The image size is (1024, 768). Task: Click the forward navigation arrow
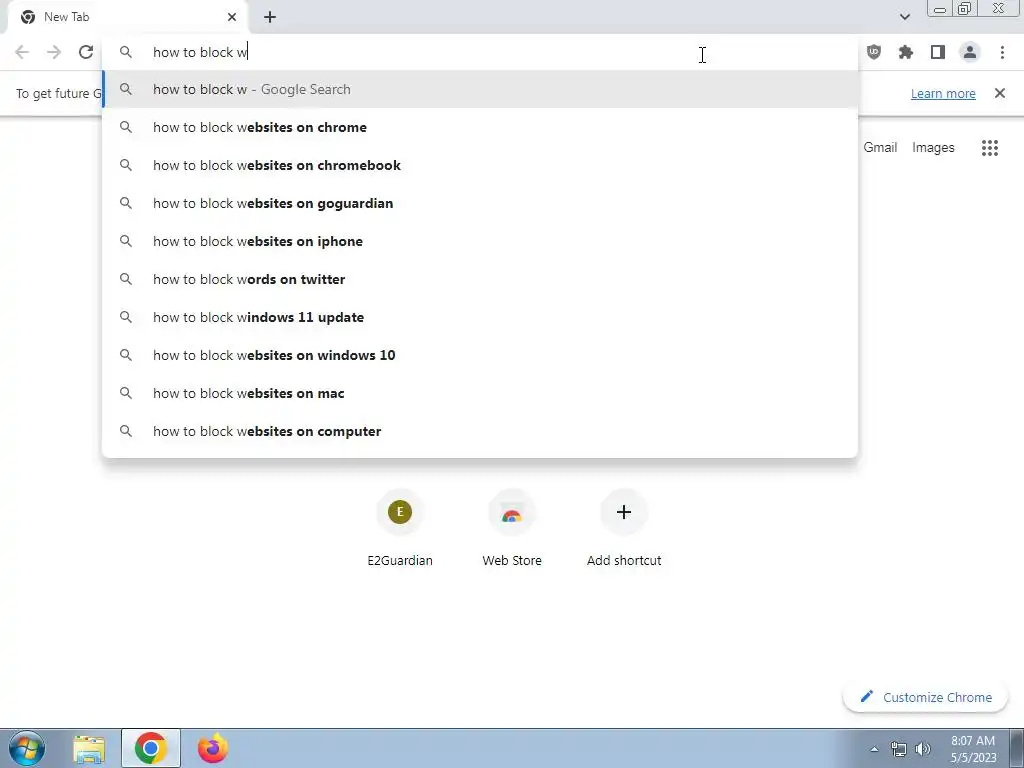coord(54,52)
